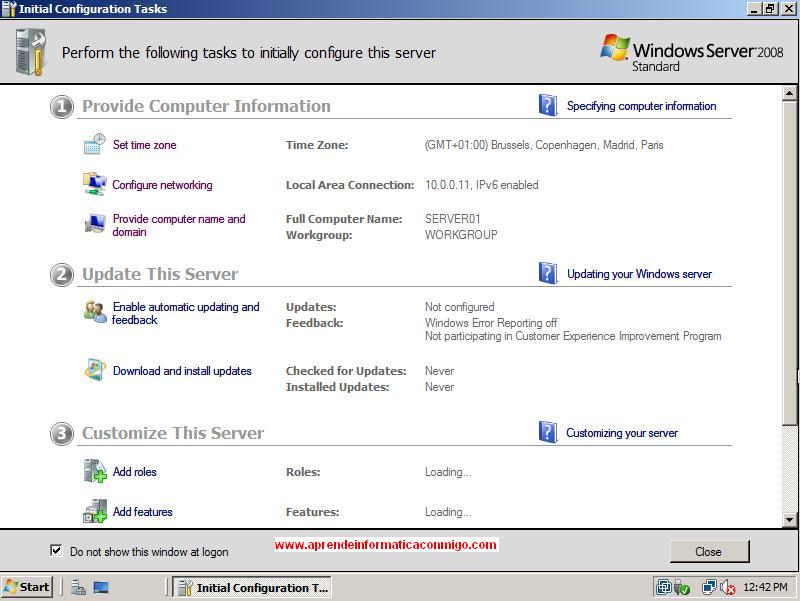Open the Add features link
This screenshot has width=800, height=601.
pyautogui.click(x=142, y=512)
